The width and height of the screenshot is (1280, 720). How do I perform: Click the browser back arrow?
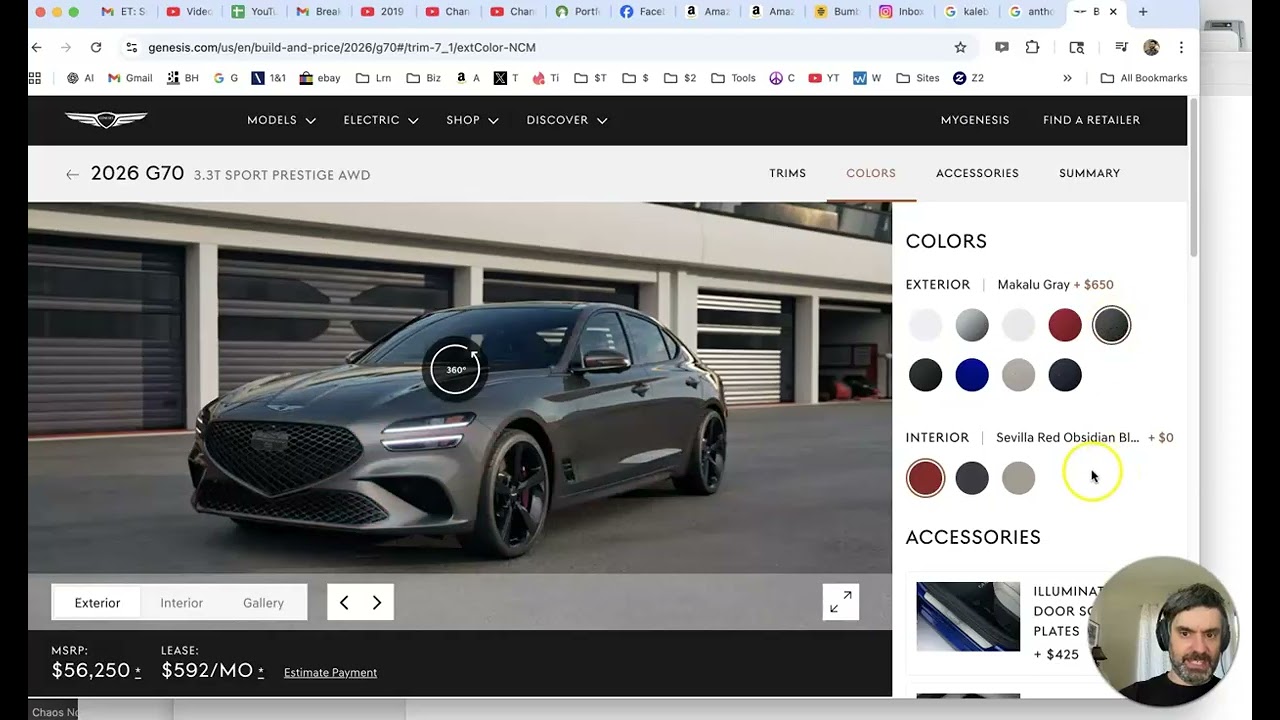click(x=37, y=47)
